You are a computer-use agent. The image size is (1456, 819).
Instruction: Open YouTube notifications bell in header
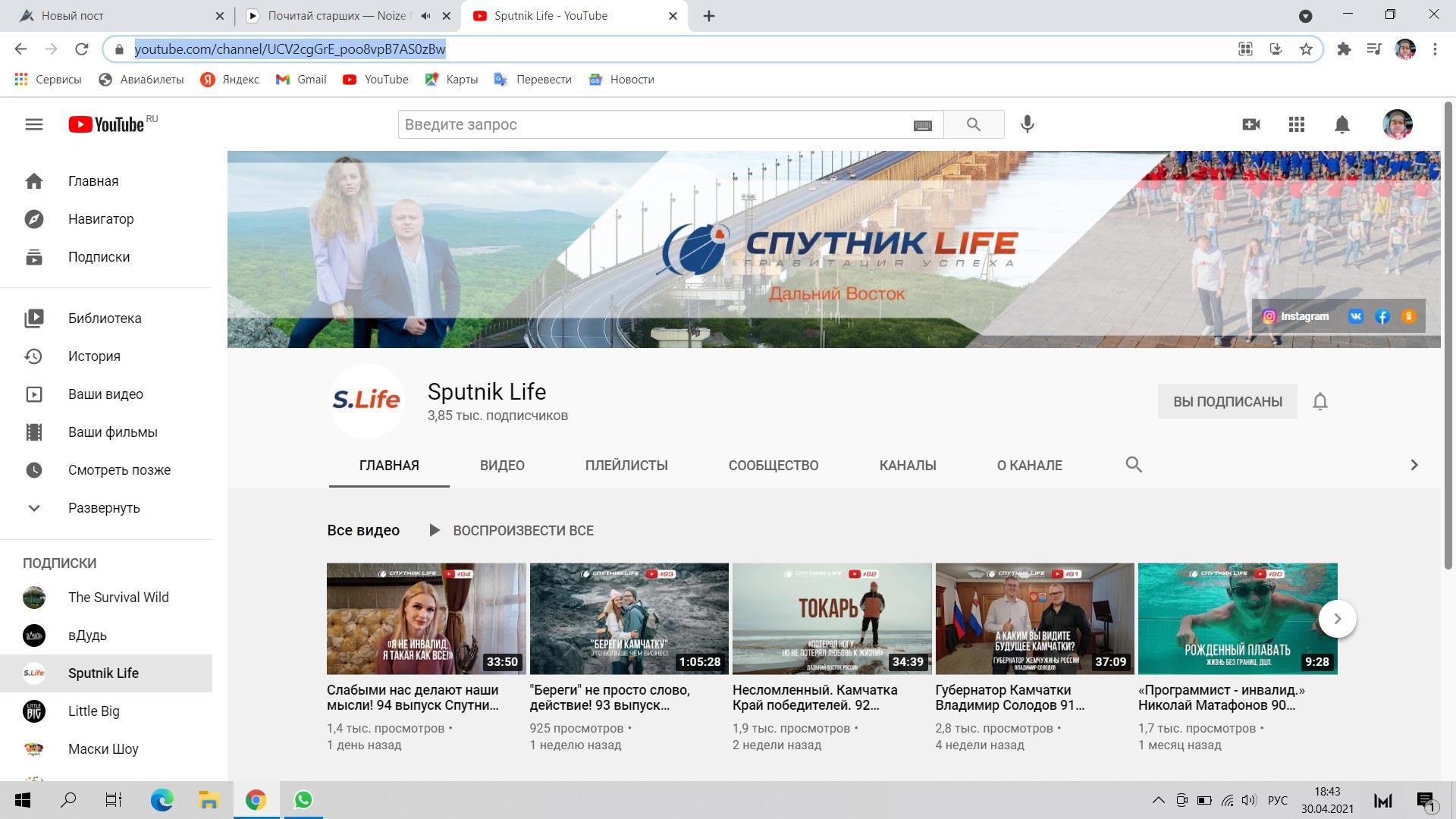tap(1341, 124)
